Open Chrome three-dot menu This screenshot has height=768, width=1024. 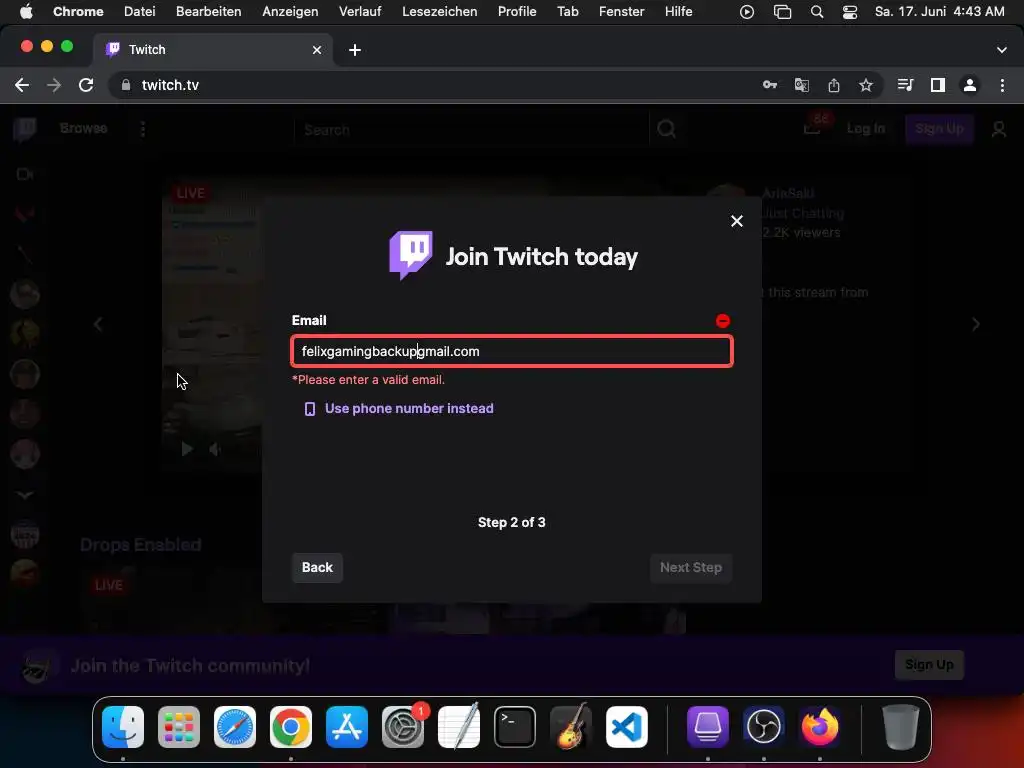pyautogui.click(x=1002, y=85)
